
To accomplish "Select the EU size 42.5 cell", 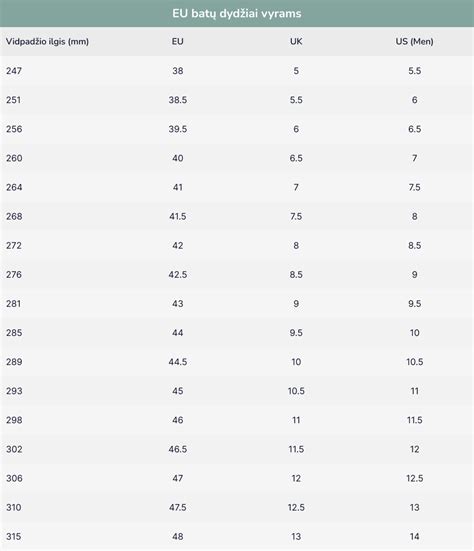I will [177, 275].
